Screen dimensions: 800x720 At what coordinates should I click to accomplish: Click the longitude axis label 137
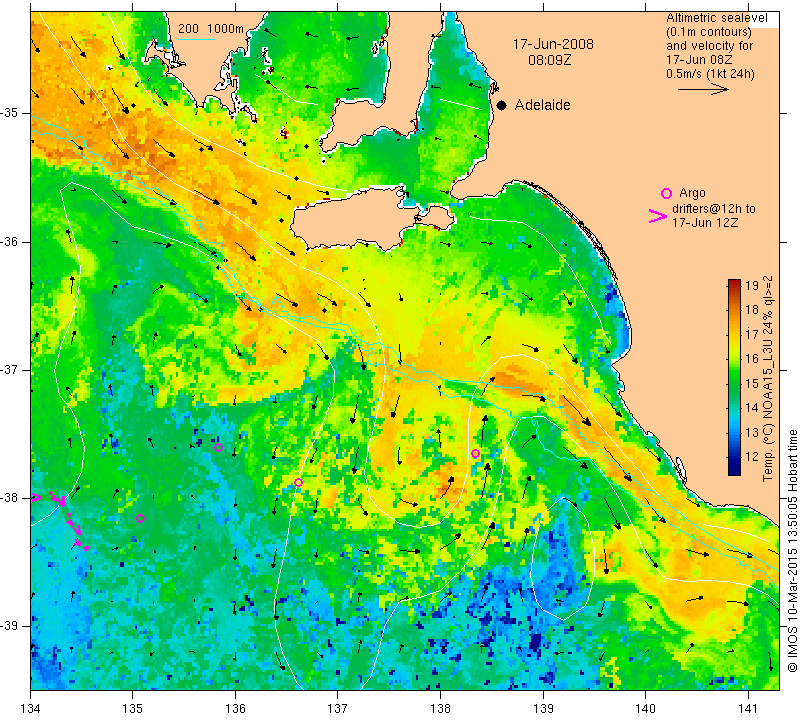pyautogui.click(x=338, y=708)
